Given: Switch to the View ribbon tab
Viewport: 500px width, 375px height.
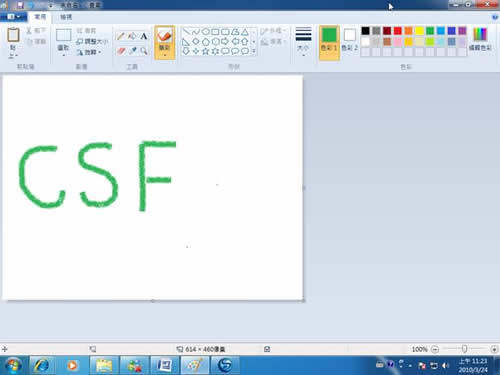Looking at the screenshot, I should pyautogui.click(x=66, y=17).
